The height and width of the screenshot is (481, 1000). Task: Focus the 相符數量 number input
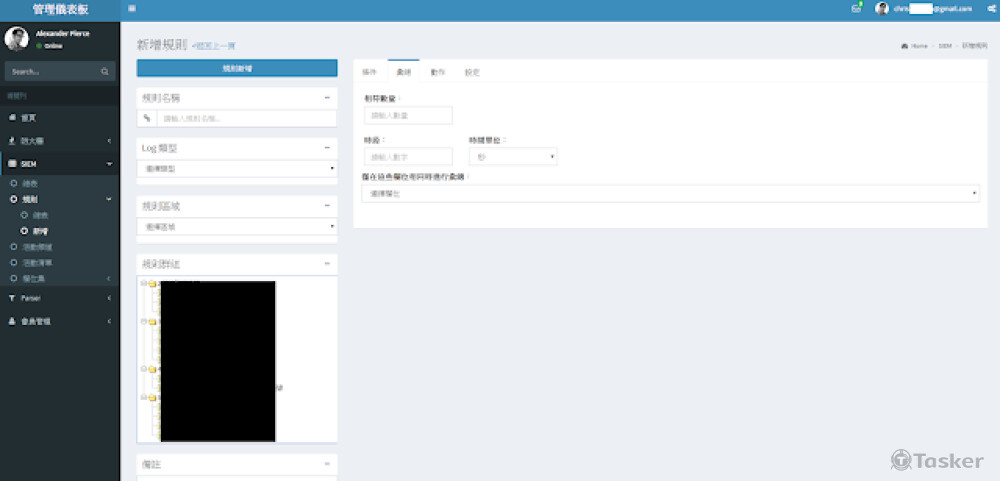tap(408, 115)
